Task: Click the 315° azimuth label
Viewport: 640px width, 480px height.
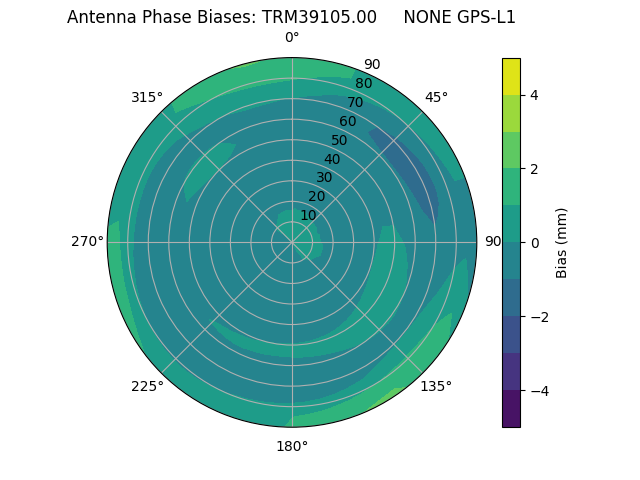Action: (147, 97)
